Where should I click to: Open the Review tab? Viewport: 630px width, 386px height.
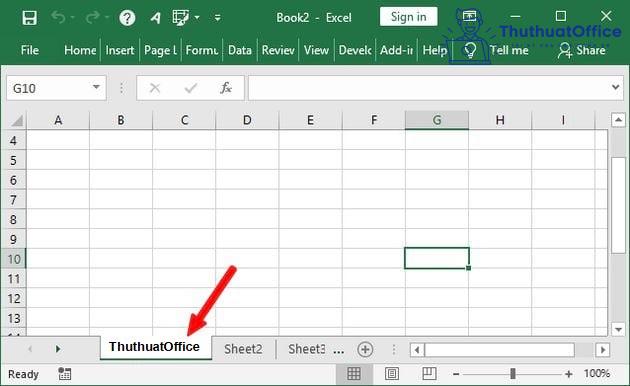[x=278, y=50]
